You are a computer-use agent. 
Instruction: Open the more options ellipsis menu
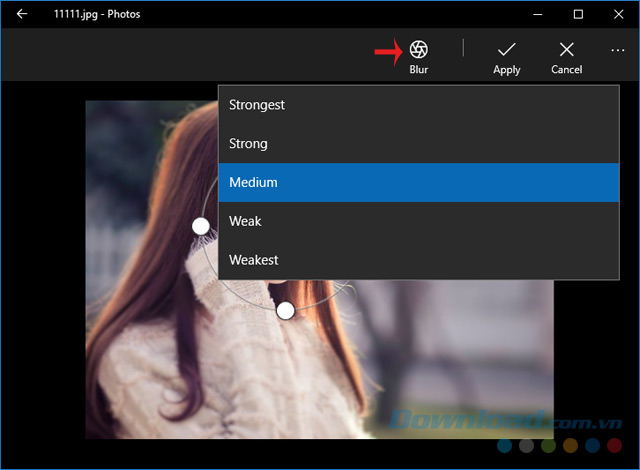pyautogui.click(x=618, y=50)
